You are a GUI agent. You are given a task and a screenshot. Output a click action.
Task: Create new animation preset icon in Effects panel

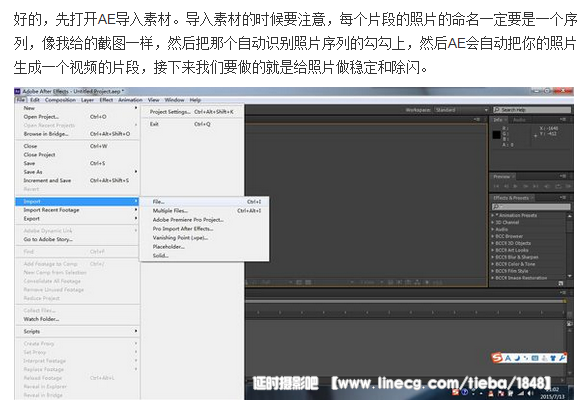coord(561,283)
